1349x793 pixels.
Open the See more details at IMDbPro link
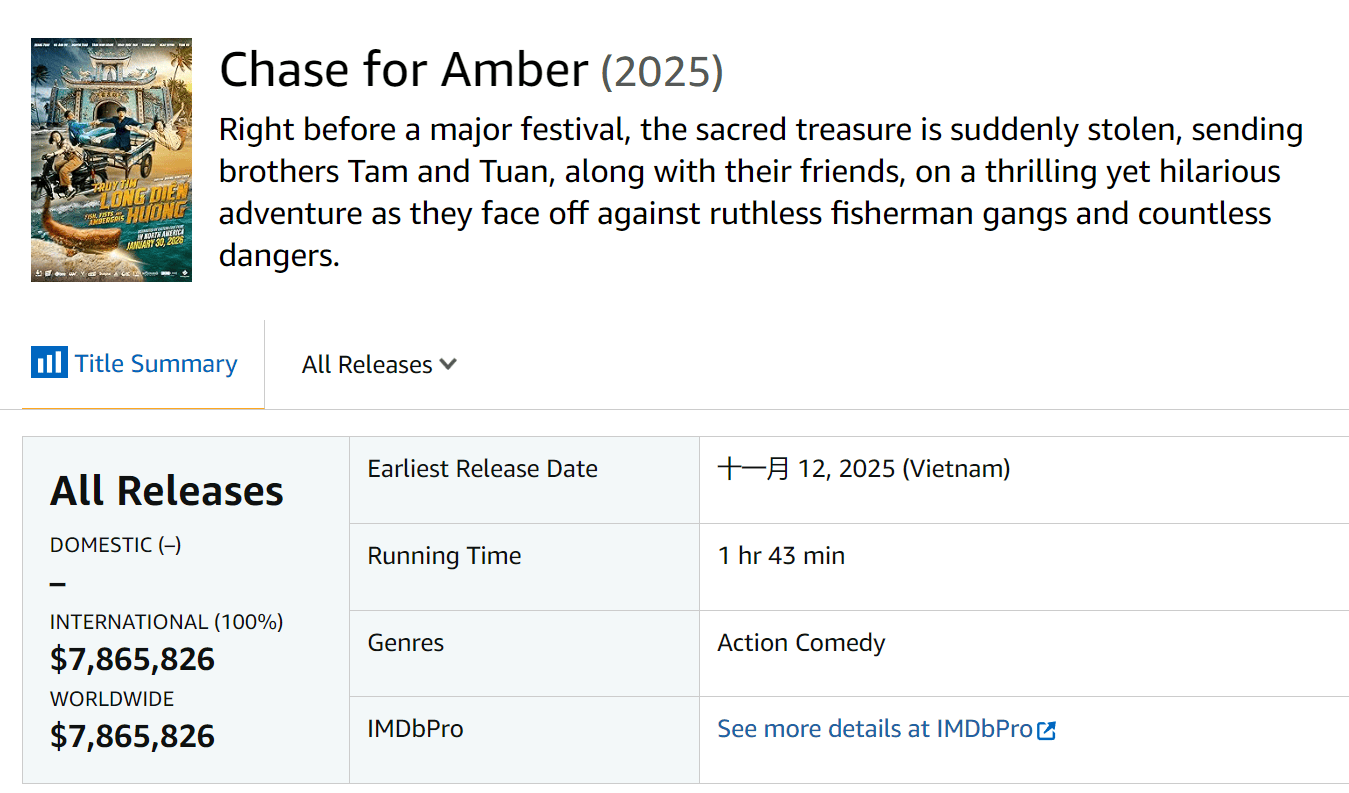point(874,729)
